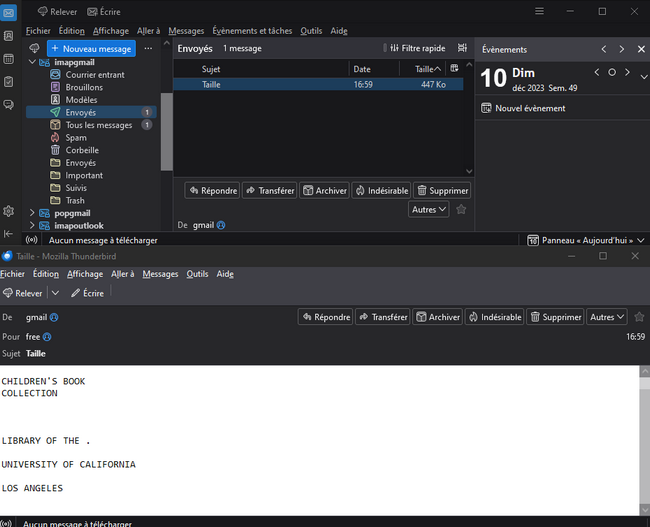Click next arrow in Évènements header
Screen dimensions: 650x527
(621, 49)
